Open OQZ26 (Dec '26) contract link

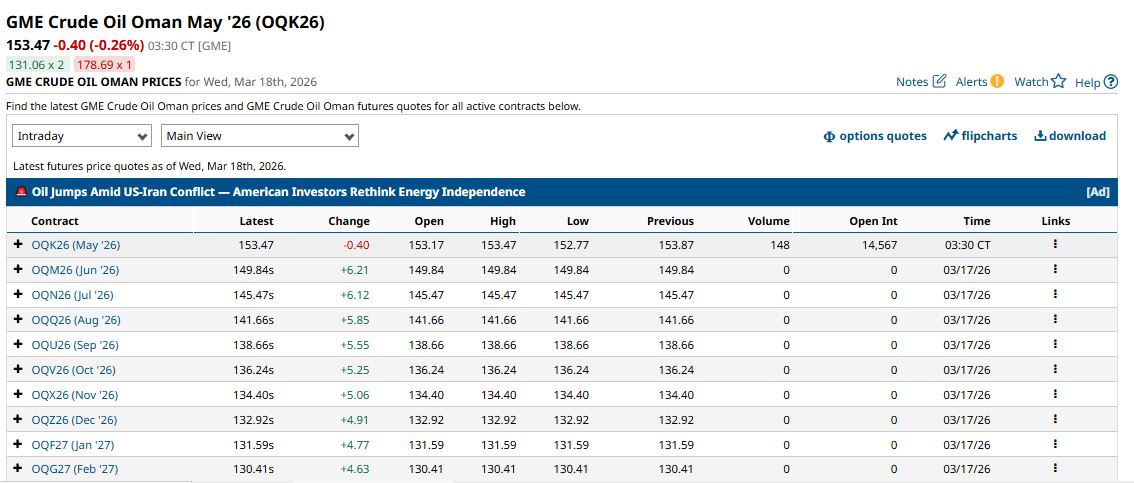[74, 419]
